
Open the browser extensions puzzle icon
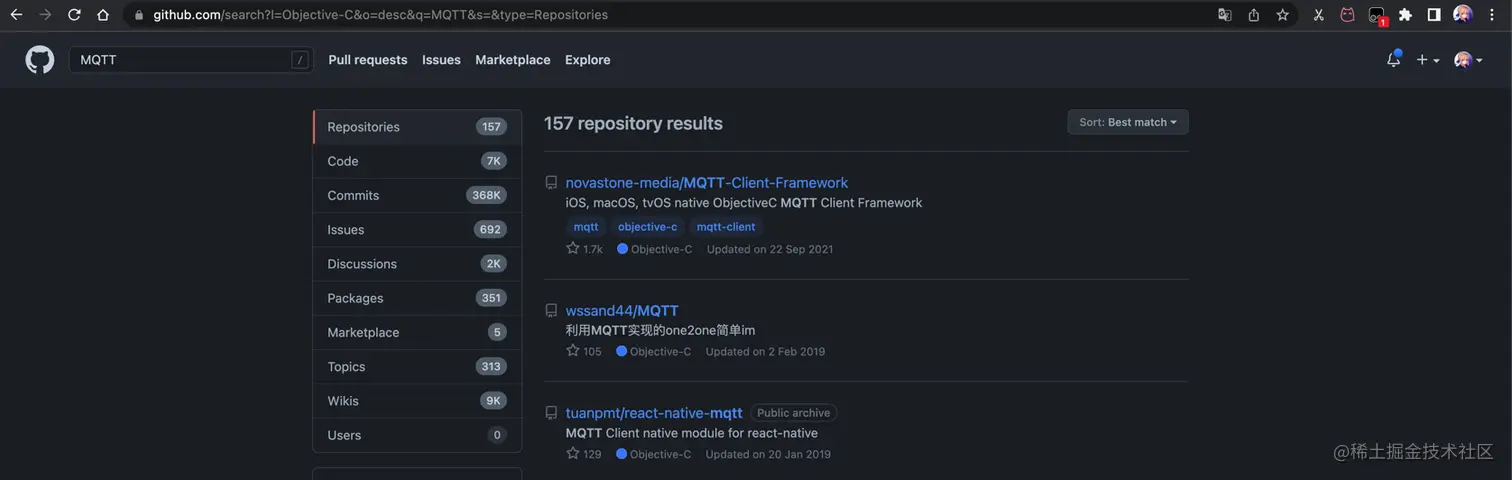click(x=1405, y=15)
